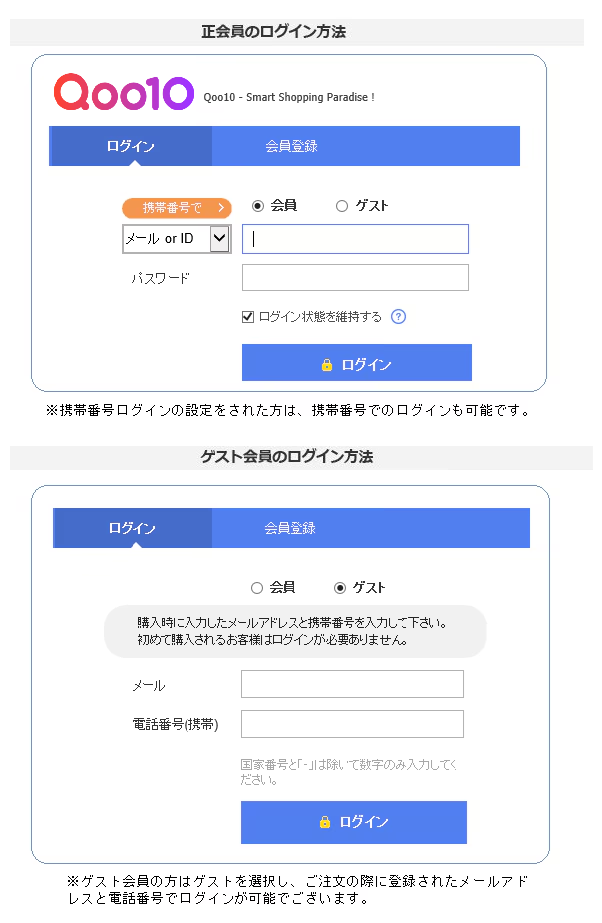Viewport: 602px width, 923px height.
Task: Click the lock icon on the guest ログイン button
Action: (x=324, y=822)
